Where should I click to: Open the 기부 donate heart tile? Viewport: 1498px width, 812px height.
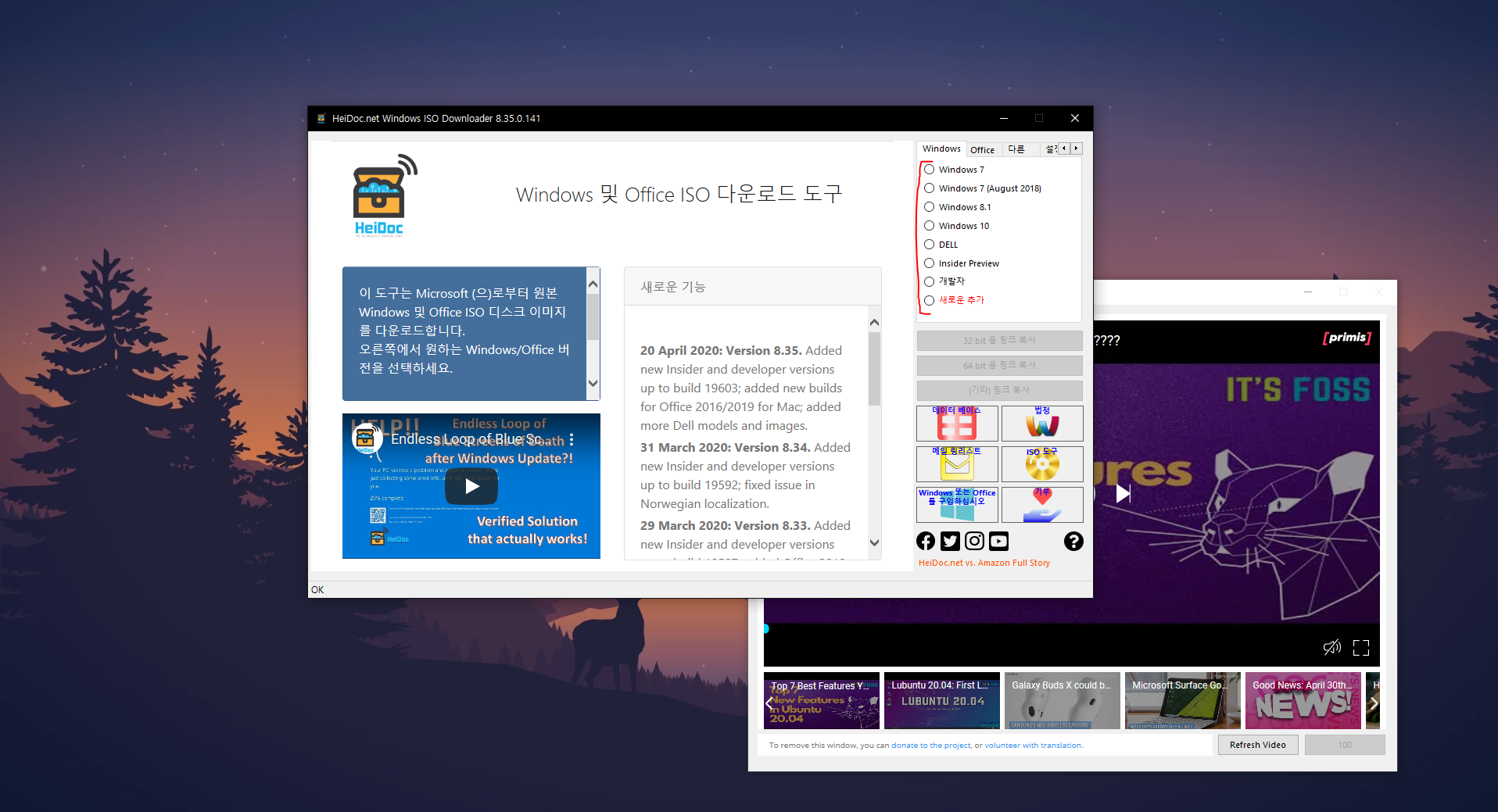point(1042,504)
